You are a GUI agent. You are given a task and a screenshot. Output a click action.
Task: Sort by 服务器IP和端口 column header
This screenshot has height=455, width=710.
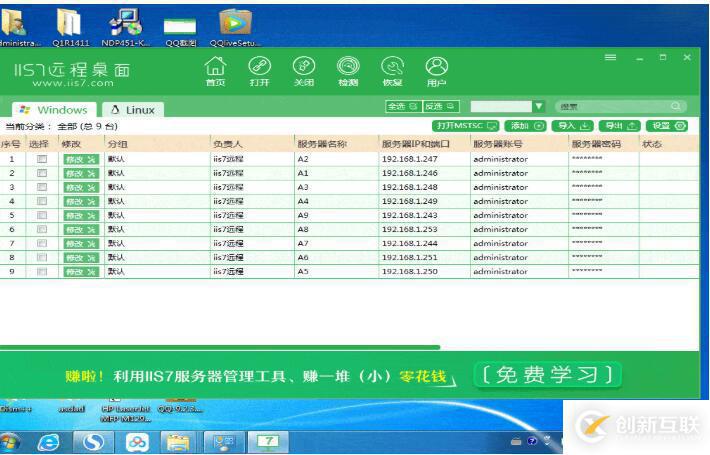pos(416,144)
